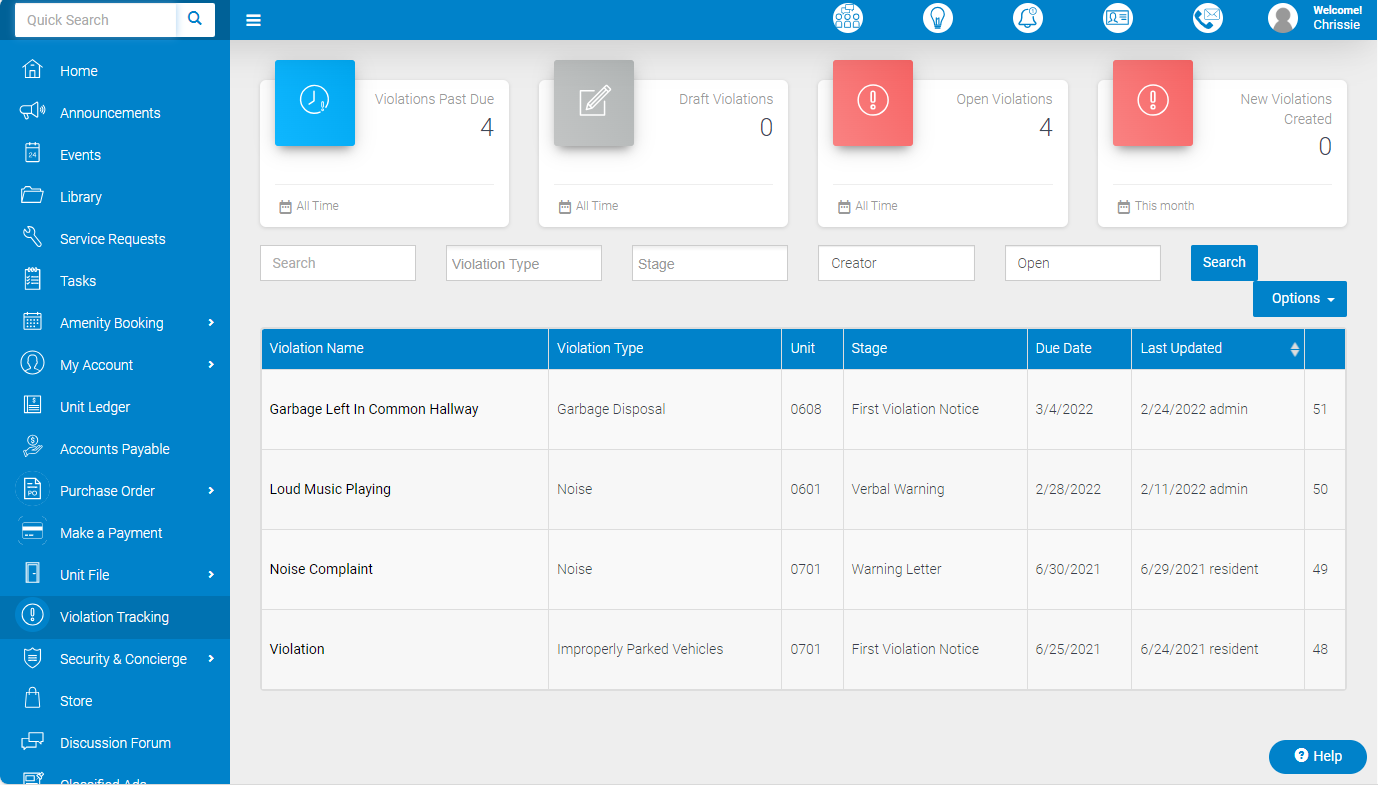Toggle the hamburger menu icon

(254, 20)
